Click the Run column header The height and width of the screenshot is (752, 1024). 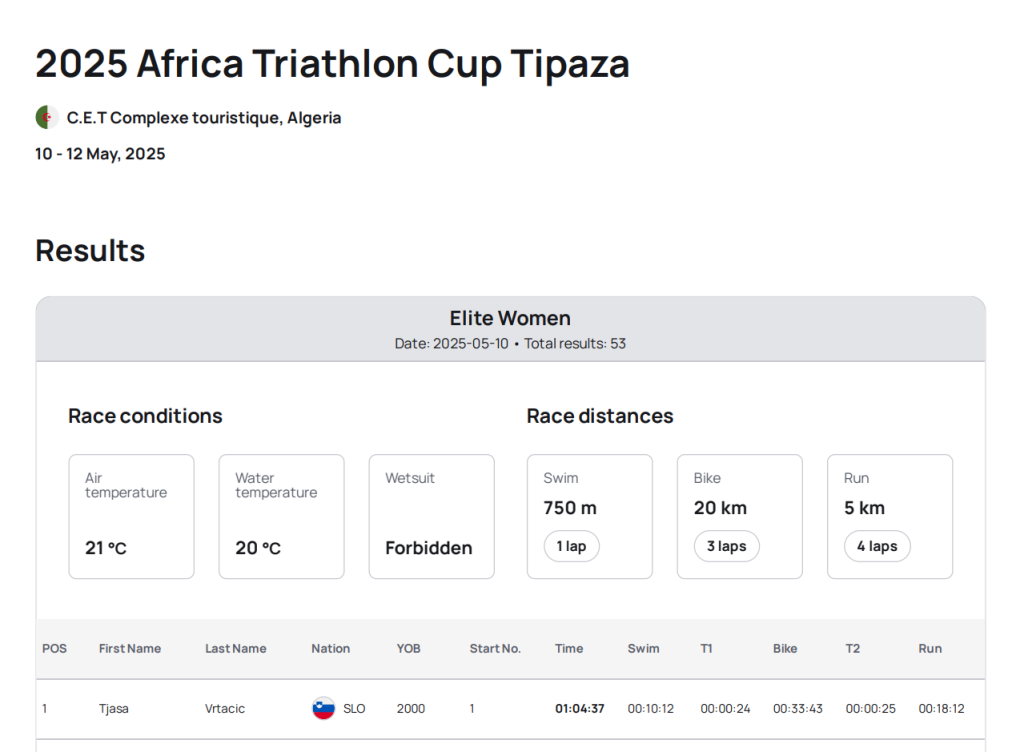click(930, 648)
